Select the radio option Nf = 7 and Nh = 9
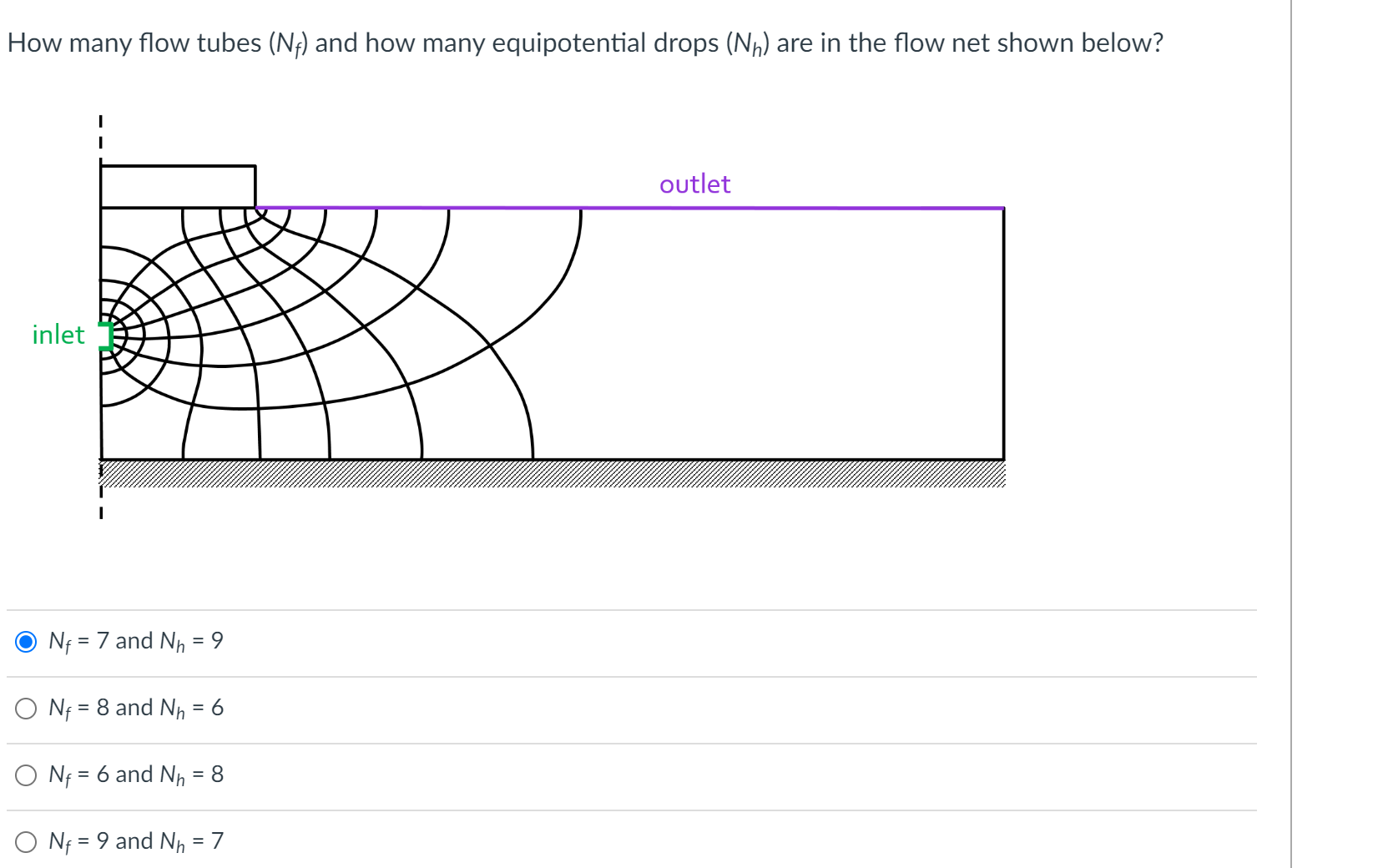Viewport: 1378px width, 868px height. tap(28, 641)
